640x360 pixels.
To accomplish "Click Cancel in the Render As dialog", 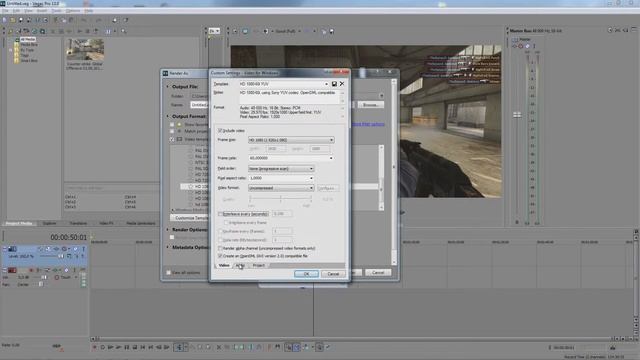I will pyautogui.click(x=378, y=272).
